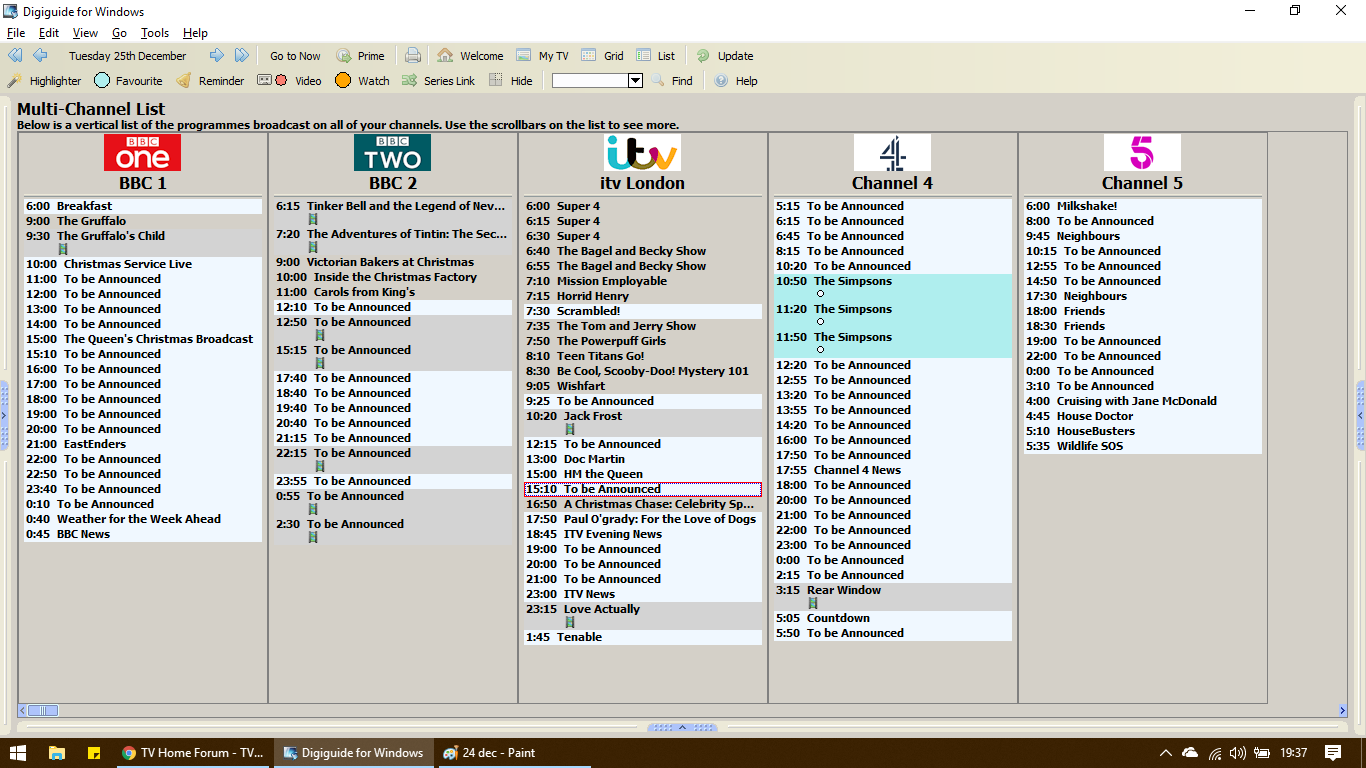The height and width of the screenshot is (768, 1366).
Task: Open Prime time view
Action: [x=361, y=56]
